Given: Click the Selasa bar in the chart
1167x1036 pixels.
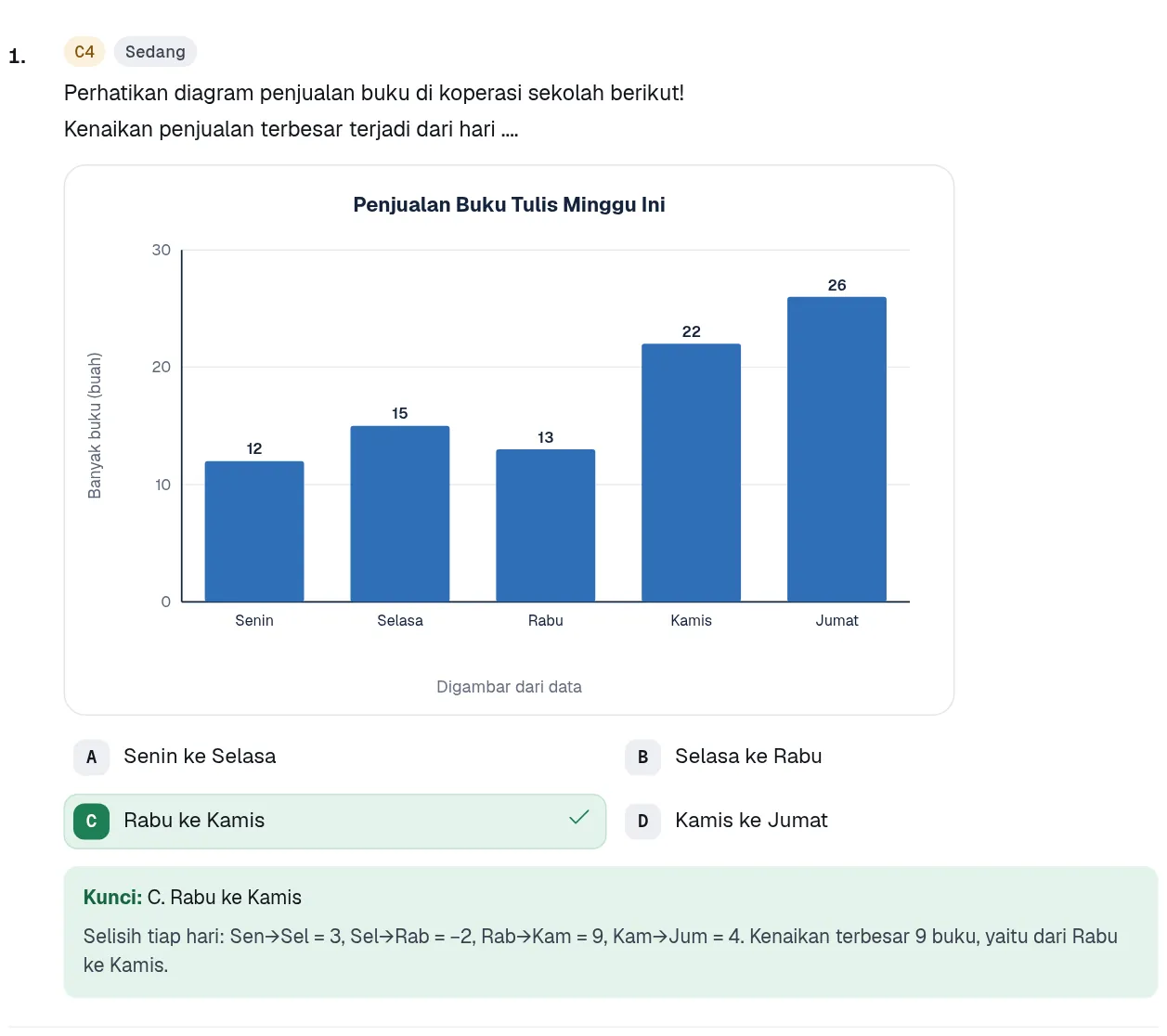Looking at the screenshot, I should click(400, 513).
